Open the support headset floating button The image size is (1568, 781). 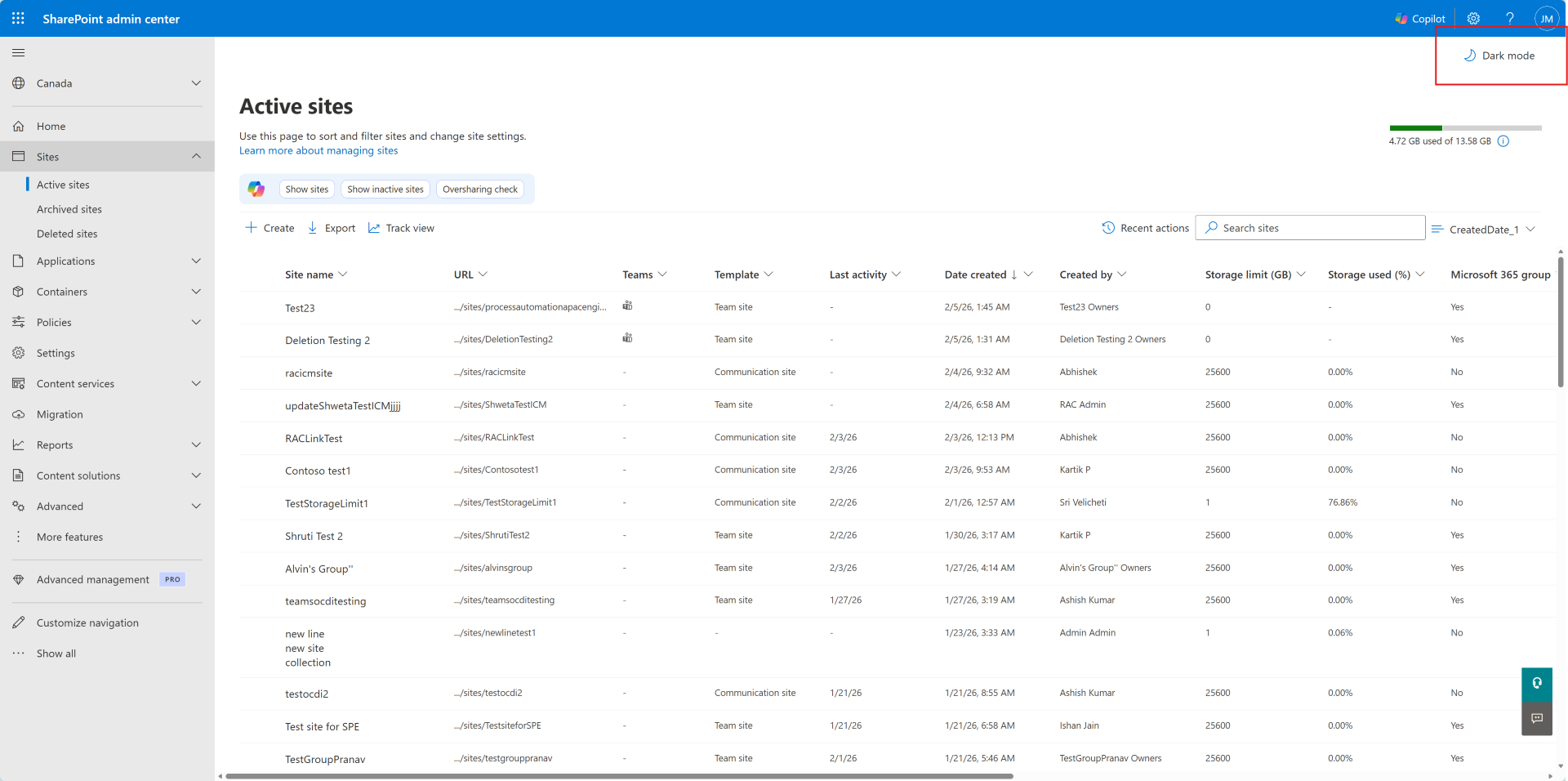pos(1537,684)
